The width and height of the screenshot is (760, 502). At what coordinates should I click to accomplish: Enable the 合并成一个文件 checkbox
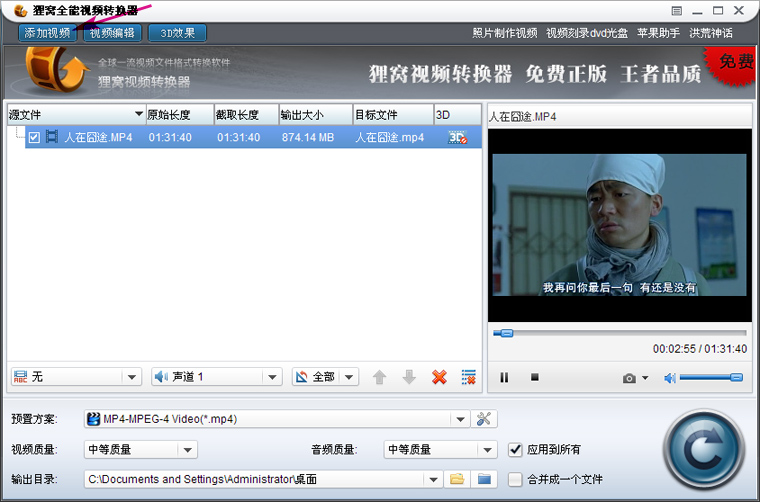515,480
